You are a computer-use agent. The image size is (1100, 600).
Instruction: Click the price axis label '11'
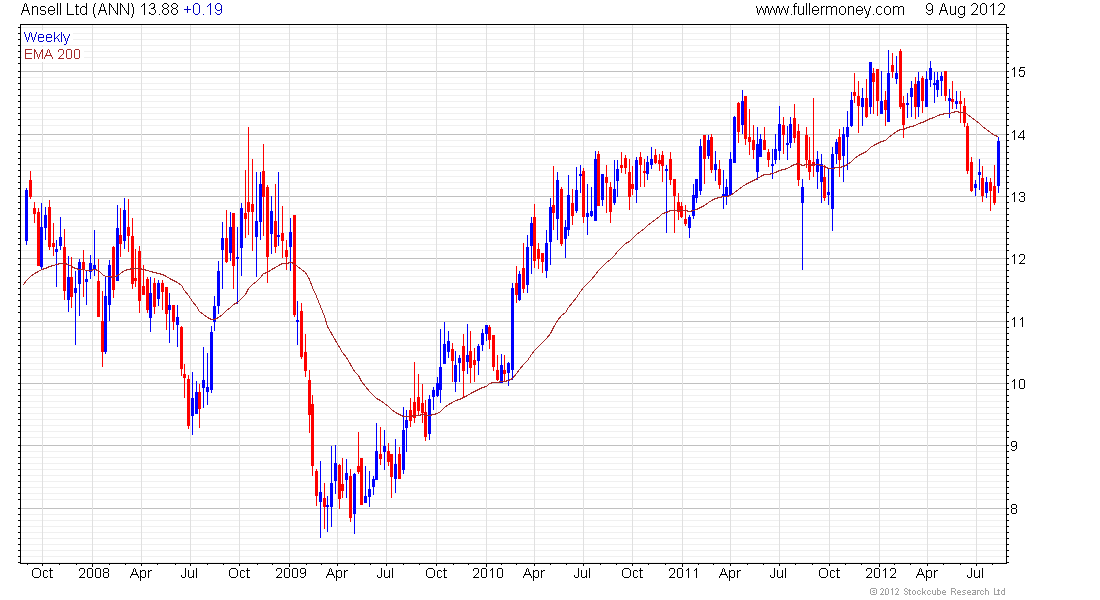(x=1017, y=322)
